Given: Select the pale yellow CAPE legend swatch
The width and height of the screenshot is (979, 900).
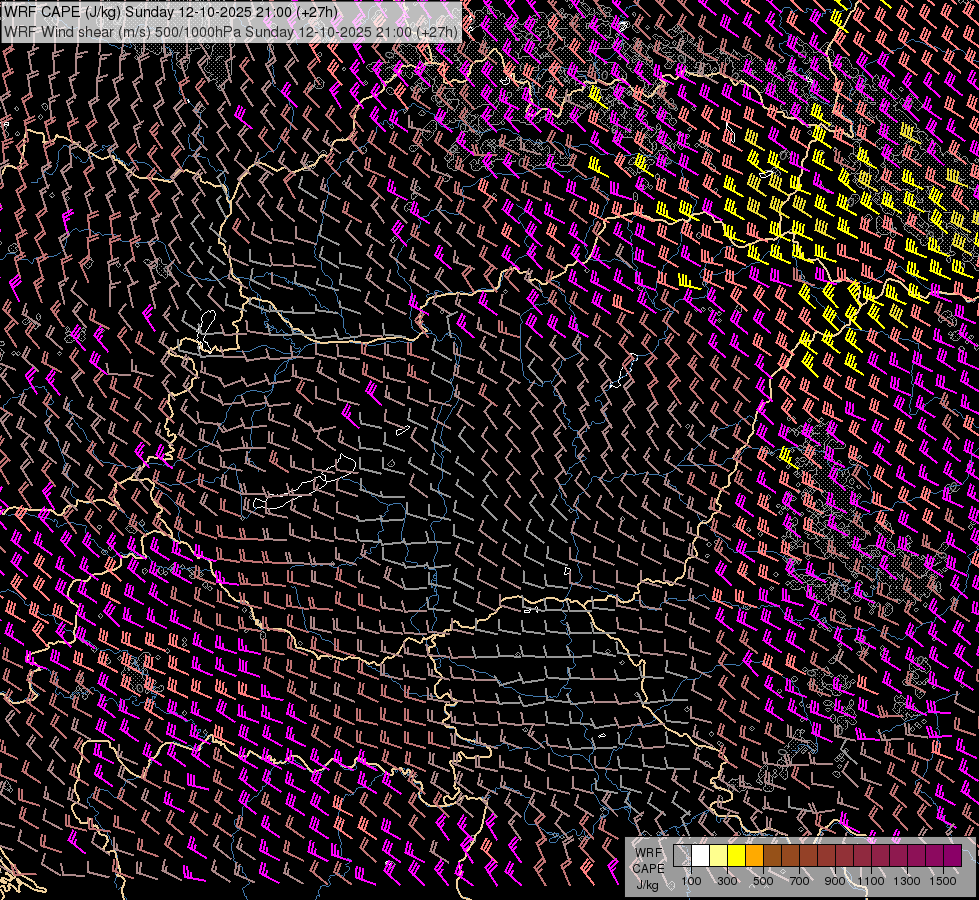Looking at the screenshot, I should [718, 856].
